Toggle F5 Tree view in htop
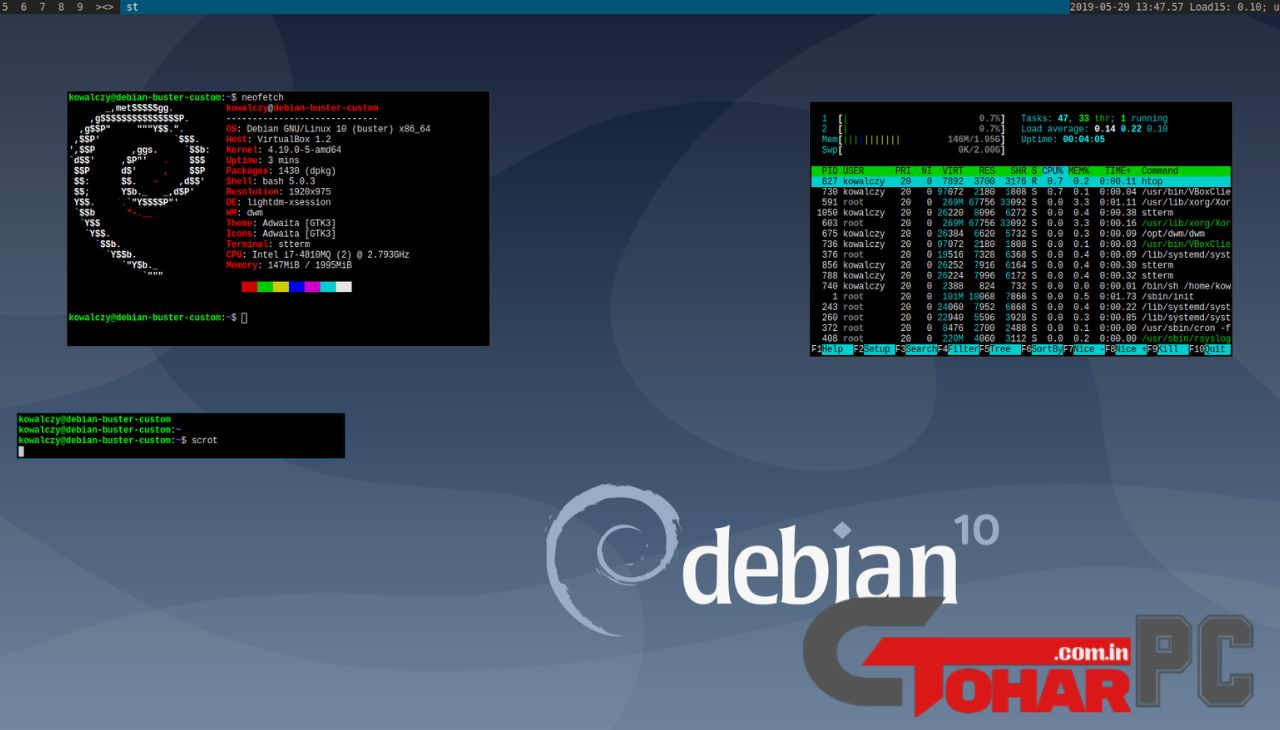The width and height of the screenshot is (1280, 730). point(1001,350)
